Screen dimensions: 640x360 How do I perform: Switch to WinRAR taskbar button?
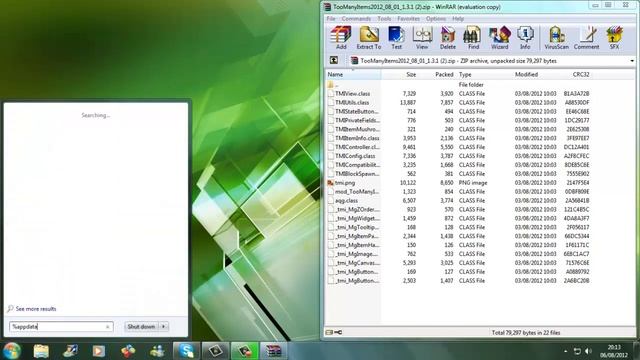point(273,351)
